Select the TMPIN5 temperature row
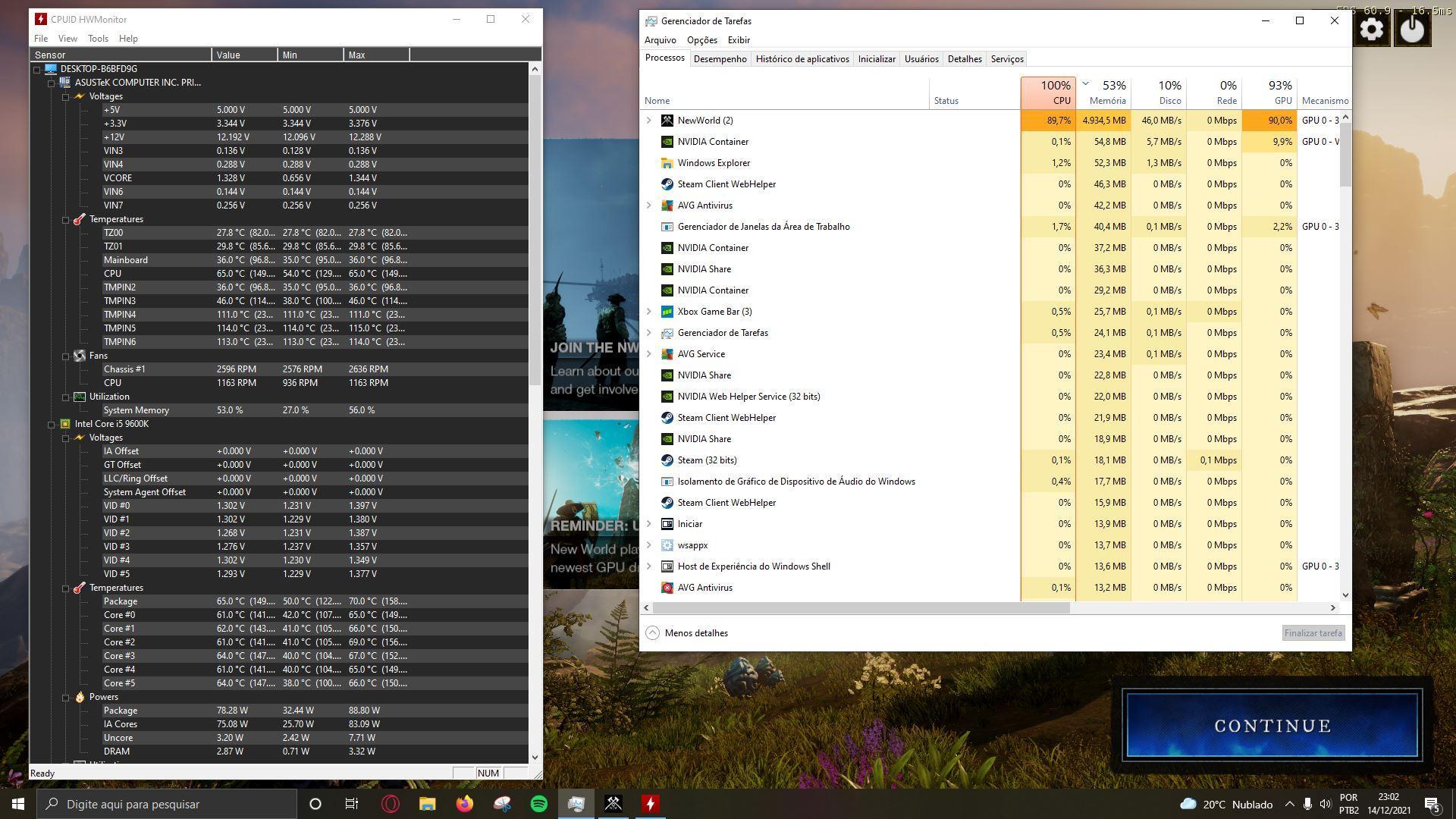 coord(315,328)
